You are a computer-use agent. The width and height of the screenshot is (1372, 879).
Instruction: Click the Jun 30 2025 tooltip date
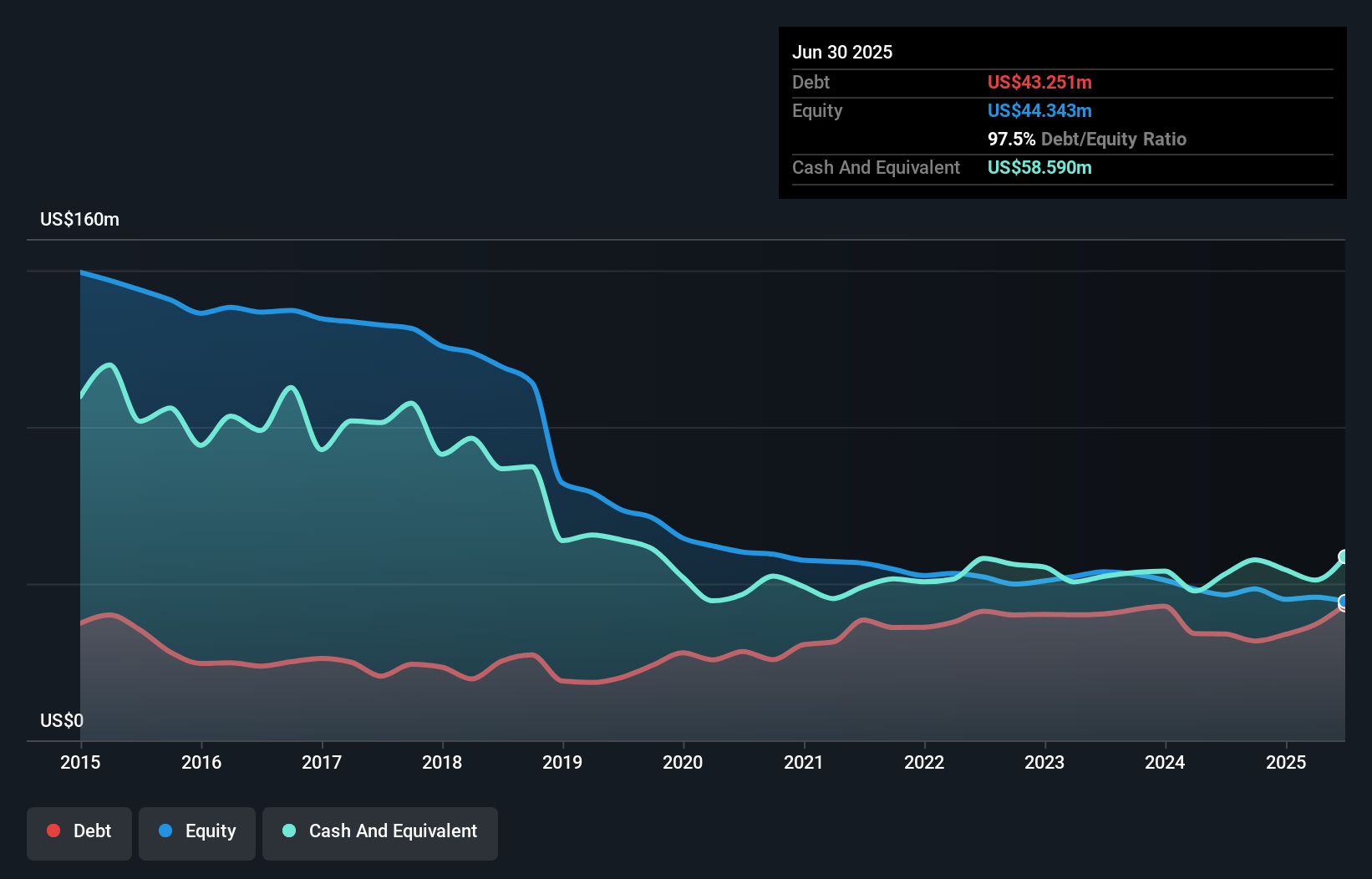pos(842,52)
